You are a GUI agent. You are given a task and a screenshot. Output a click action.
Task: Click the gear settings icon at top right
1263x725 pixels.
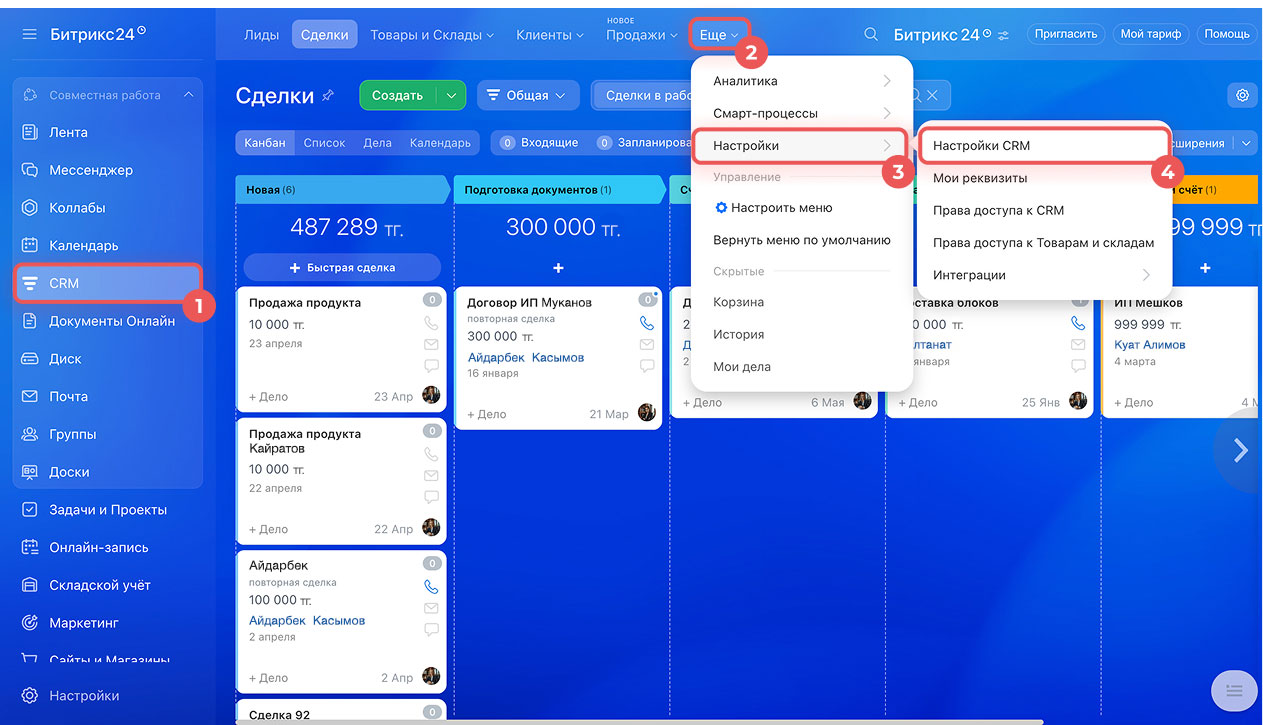pos(1242,95)
